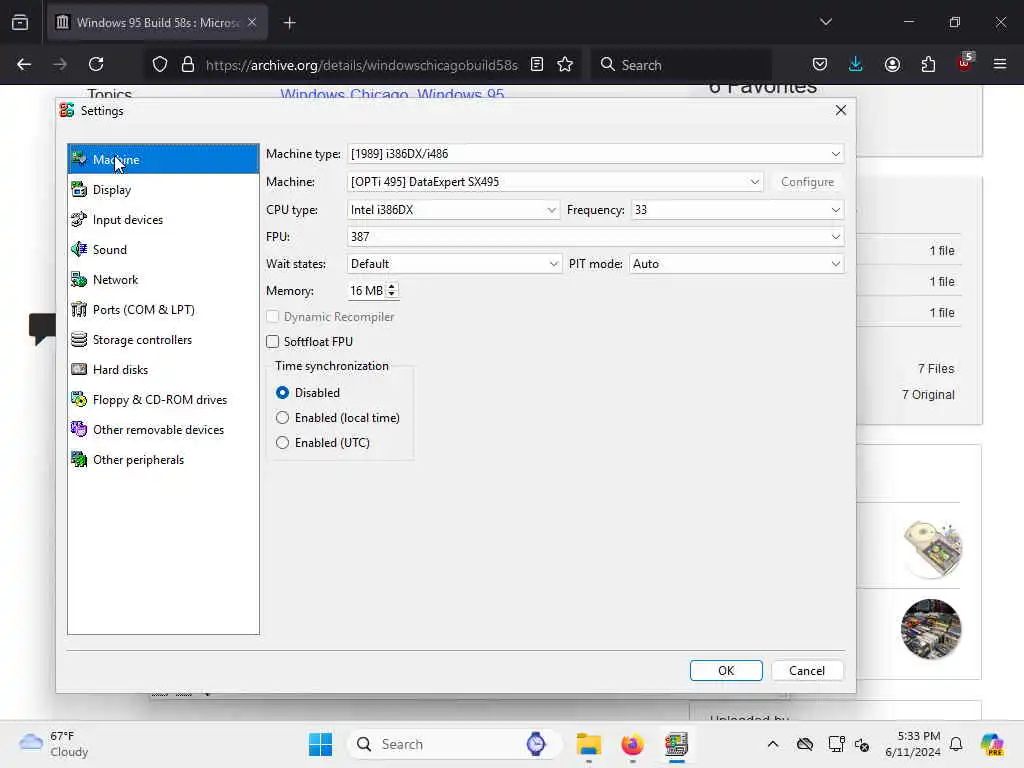1024x768 pixels.
Task: Open the Firefox View button
Action: (x=20, y=23)
